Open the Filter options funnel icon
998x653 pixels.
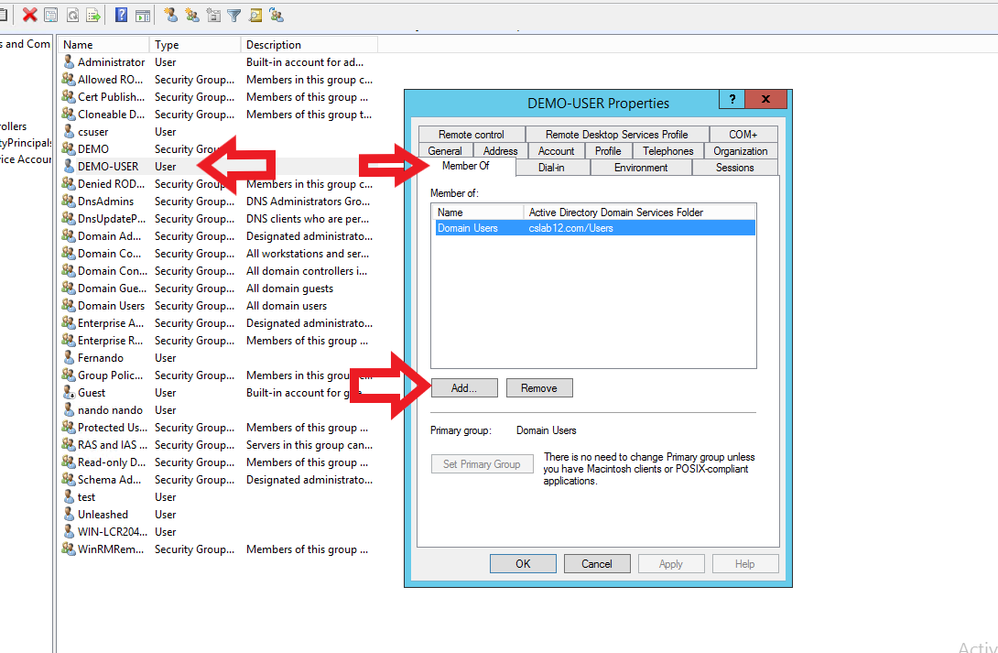pyautogui.click(x=234, y=15)
